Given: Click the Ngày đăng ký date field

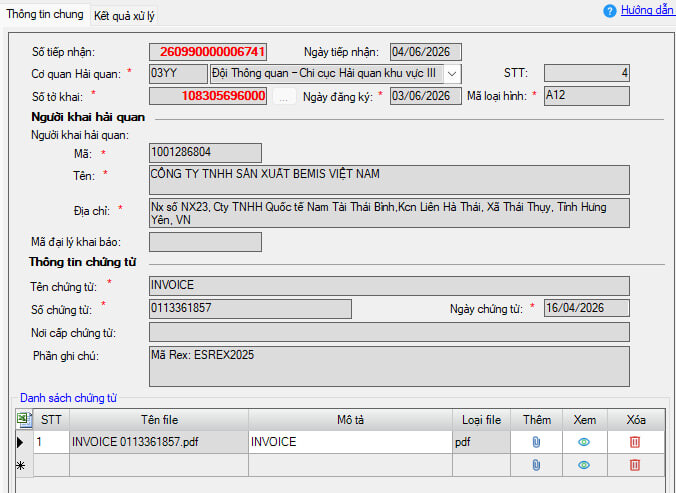Looking at the screenshot, I should pos(426,96).
